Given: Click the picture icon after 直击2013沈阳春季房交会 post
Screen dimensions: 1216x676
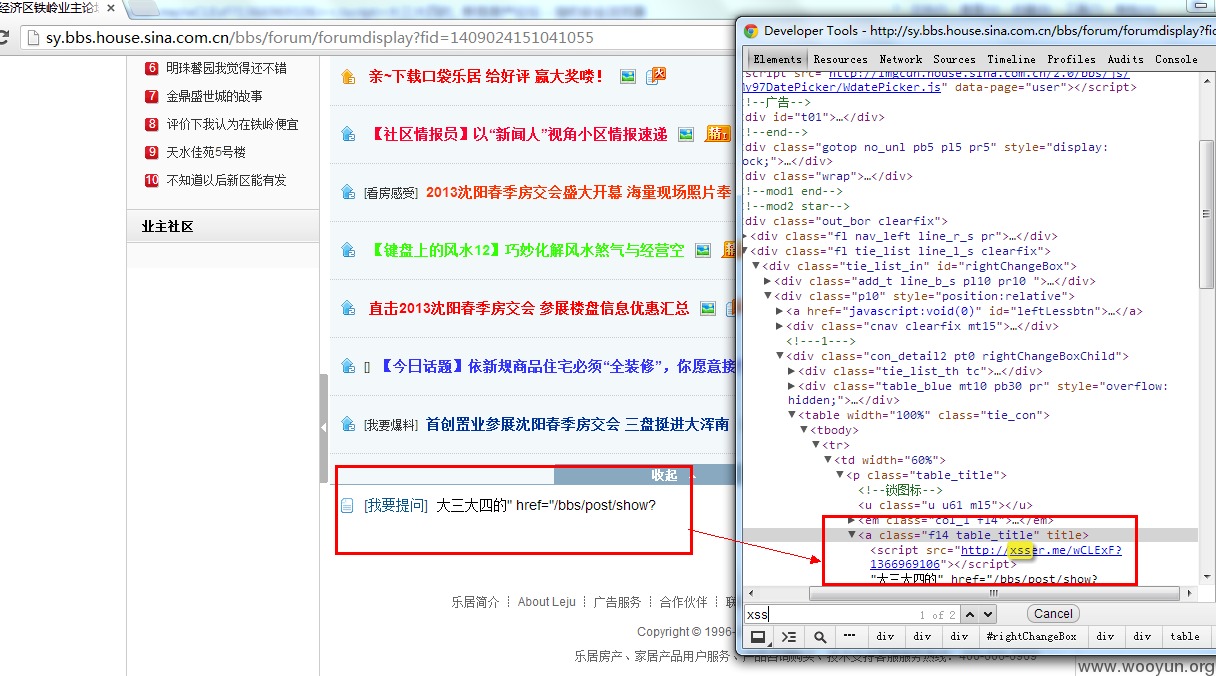Looking at the screenshot, I should [x=708, y=308].
